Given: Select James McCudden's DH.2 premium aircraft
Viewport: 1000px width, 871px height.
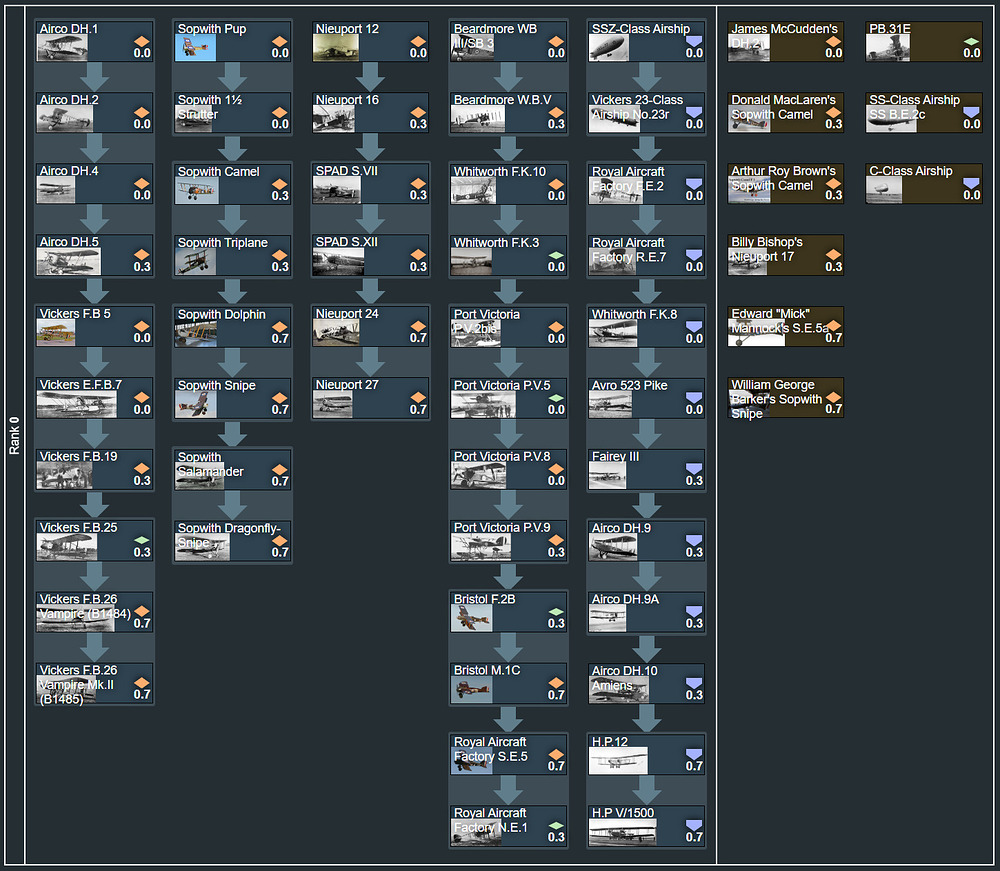Looking at the screenshot, I should (785, 42).
